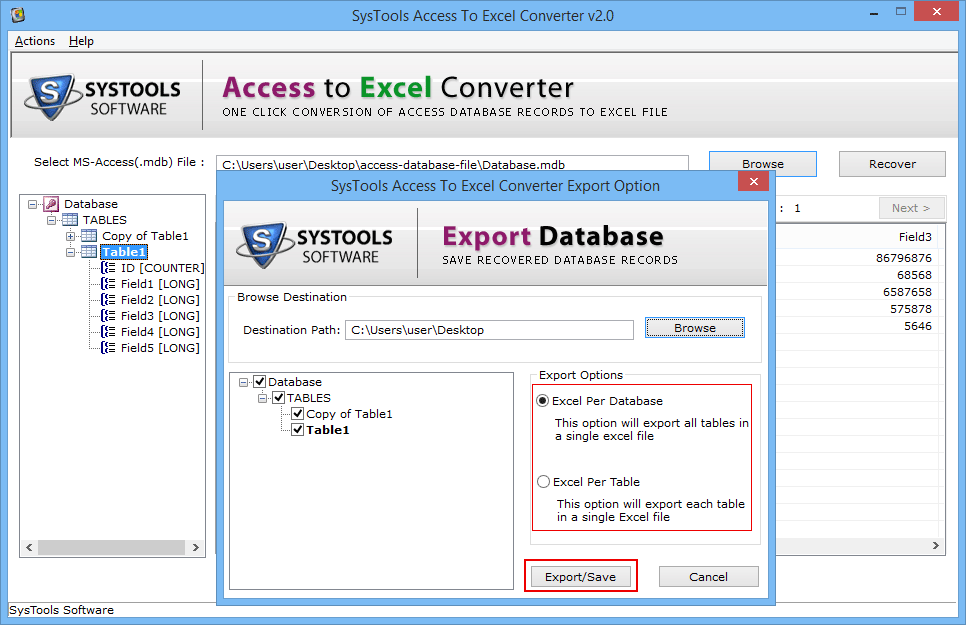Collapse the Database node in main tree
Screen dimensions: 966x625
32,204
